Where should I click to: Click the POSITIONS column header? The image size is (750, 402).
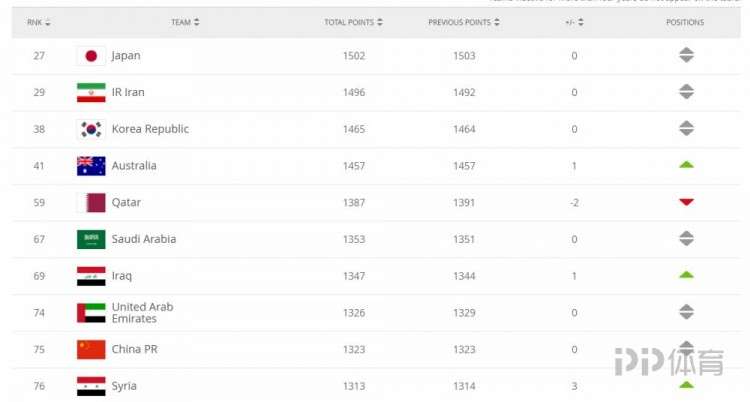coord(685,22)
